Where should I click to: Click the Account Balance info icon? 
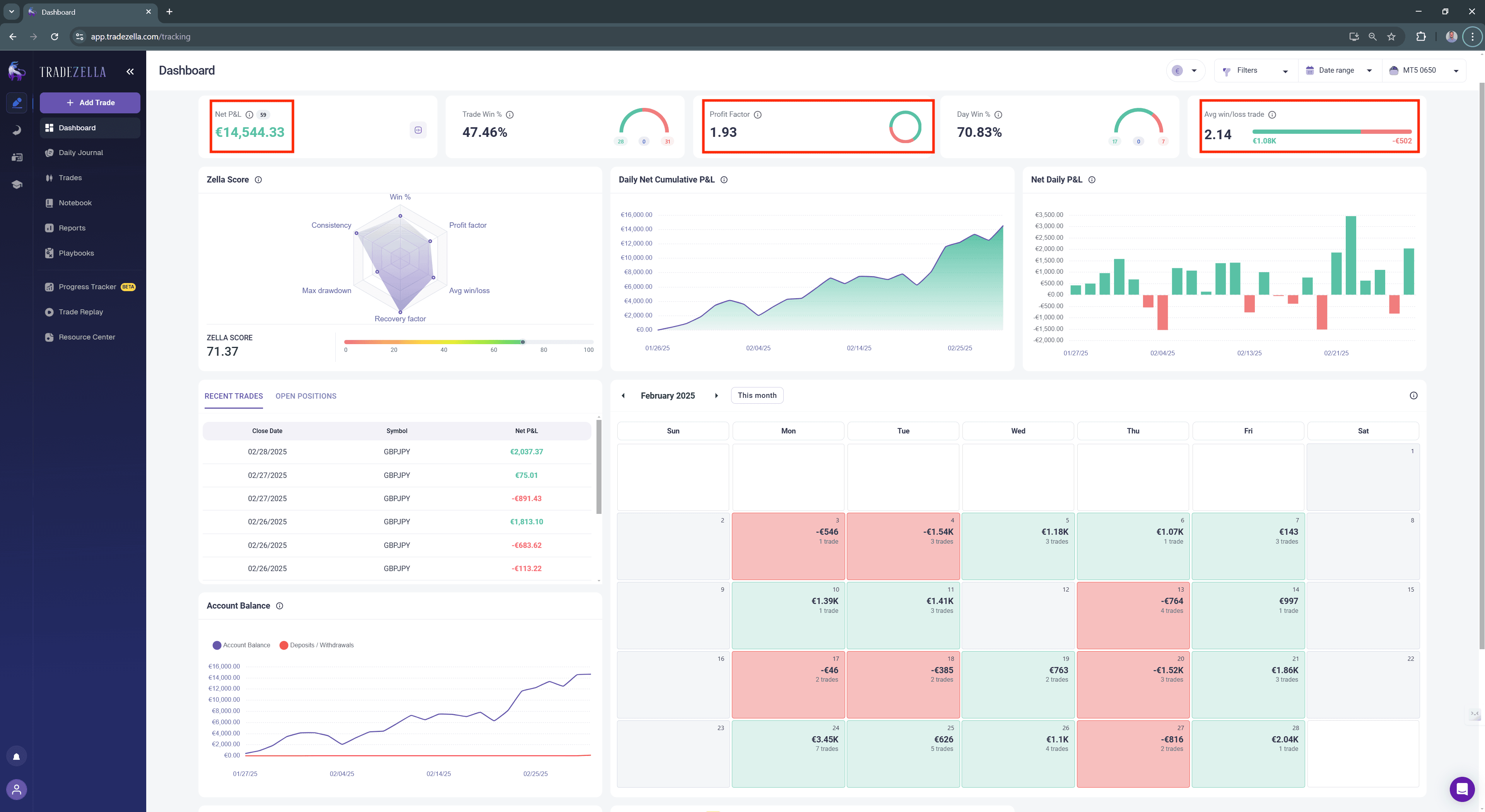tap(280, 606)
